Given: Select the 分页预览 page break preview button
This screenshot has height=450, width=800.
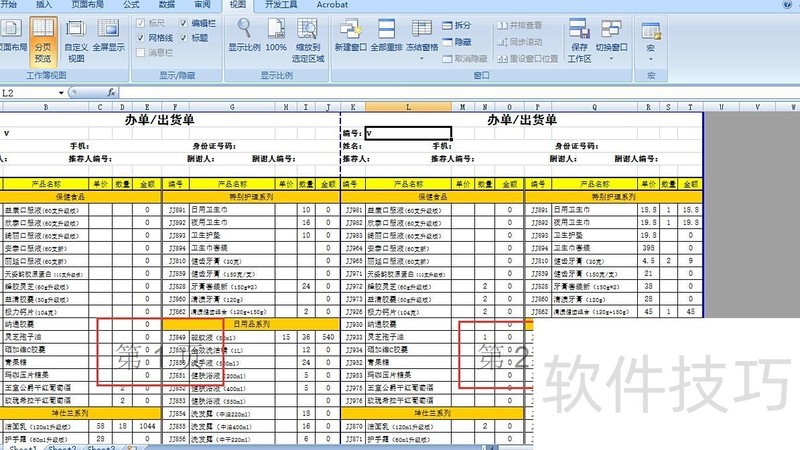Looking at the screenshot, I should click(43, 41).
